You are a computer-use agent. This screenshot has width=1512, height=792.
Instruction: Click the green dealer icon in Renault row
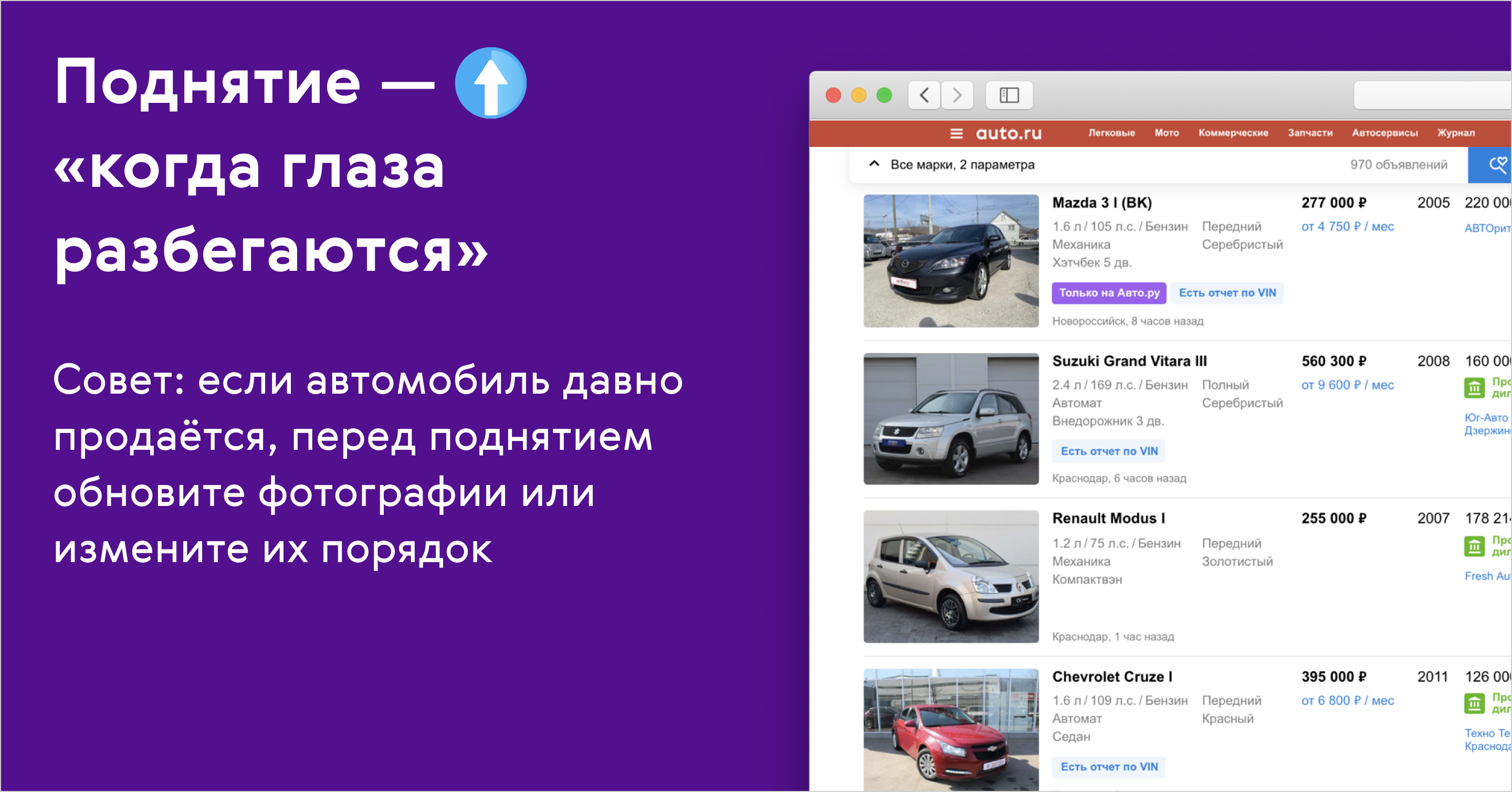[x=1474, y=546]
